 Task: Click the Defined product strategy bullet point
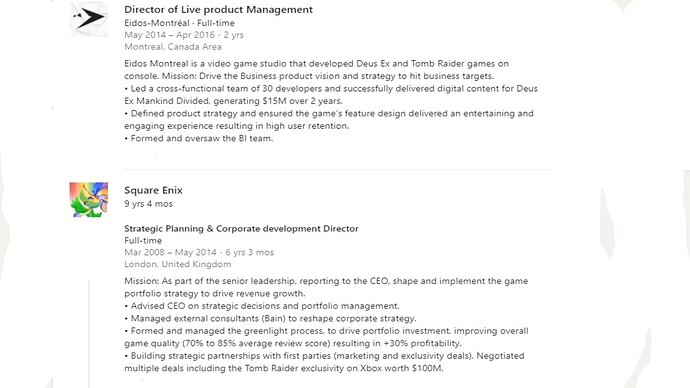(329, 120)
